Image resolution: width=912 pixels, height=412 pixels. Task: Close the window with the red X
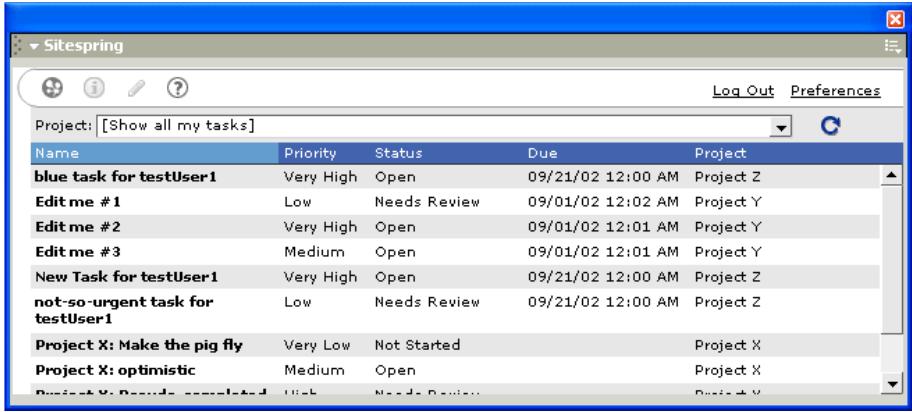[x=895, y=20]
